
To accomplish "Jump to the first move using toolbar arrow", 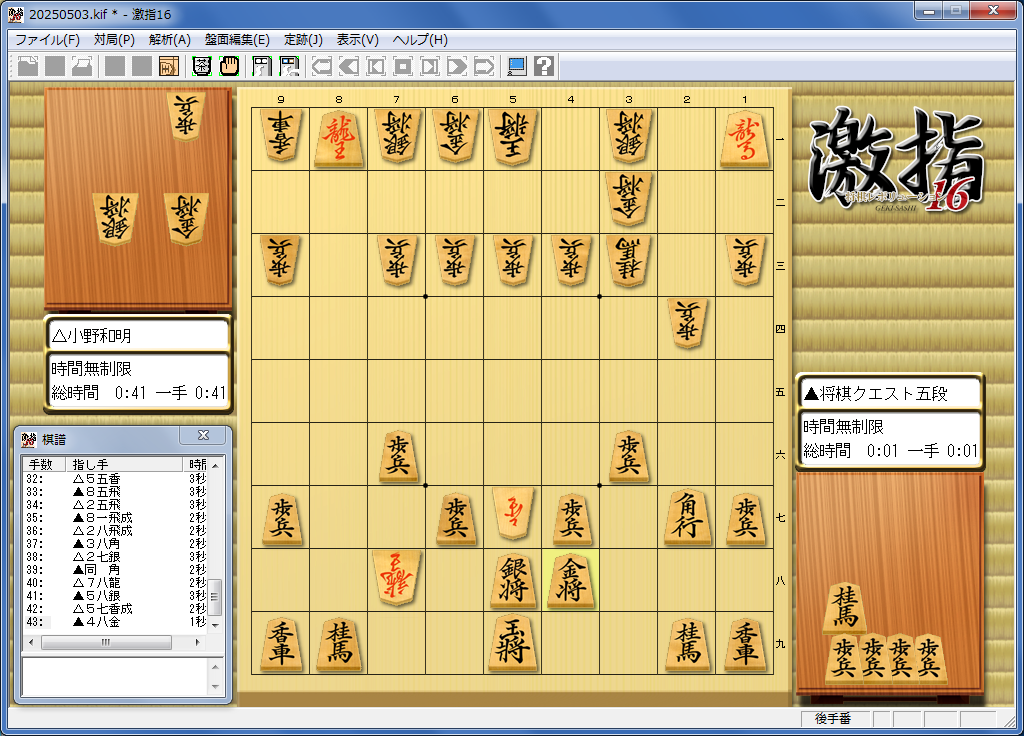I will click(322, 67).
